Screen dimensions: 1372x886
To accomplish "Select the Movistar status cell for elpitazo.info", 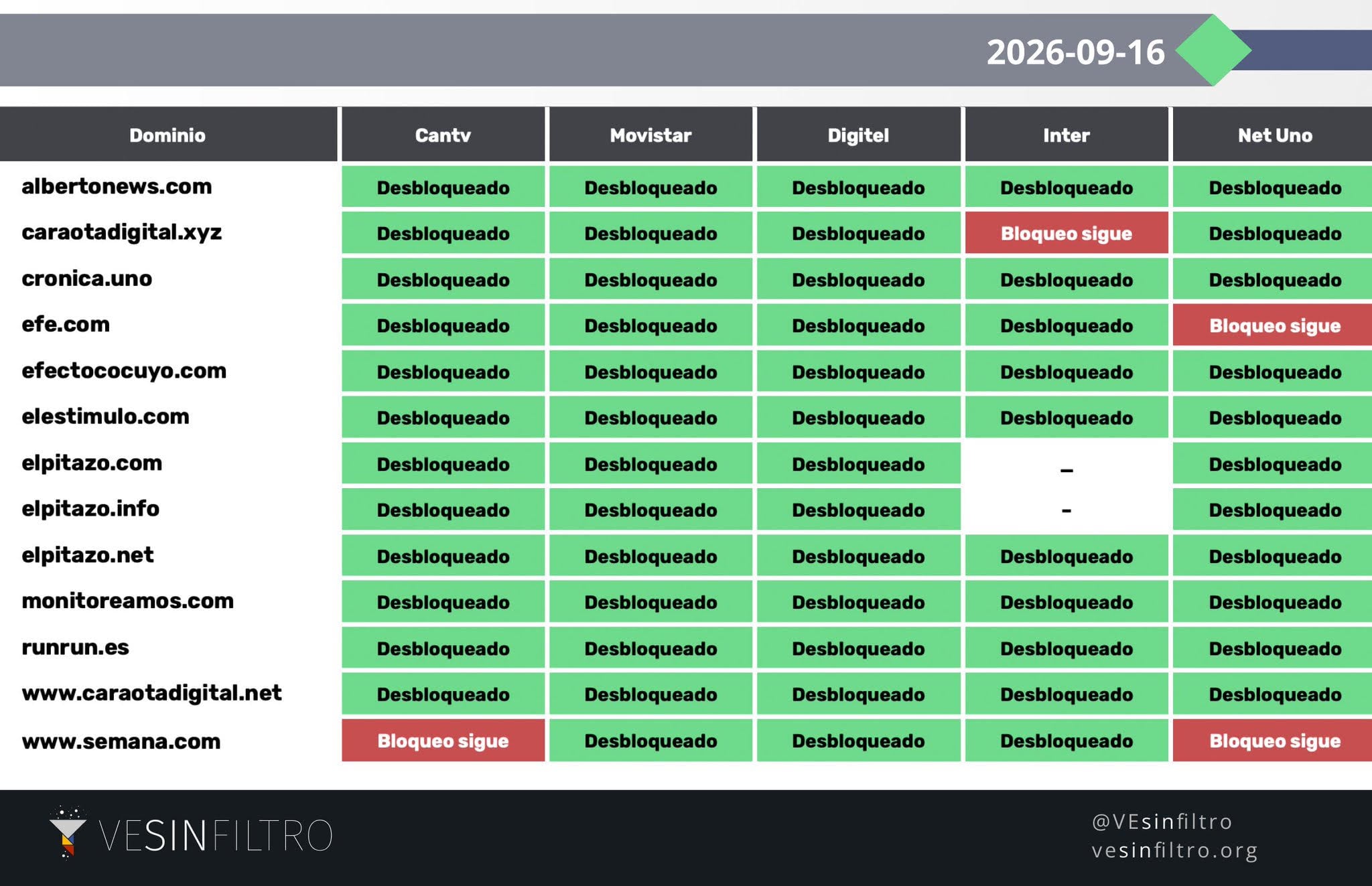I will (x=650, y=510).
